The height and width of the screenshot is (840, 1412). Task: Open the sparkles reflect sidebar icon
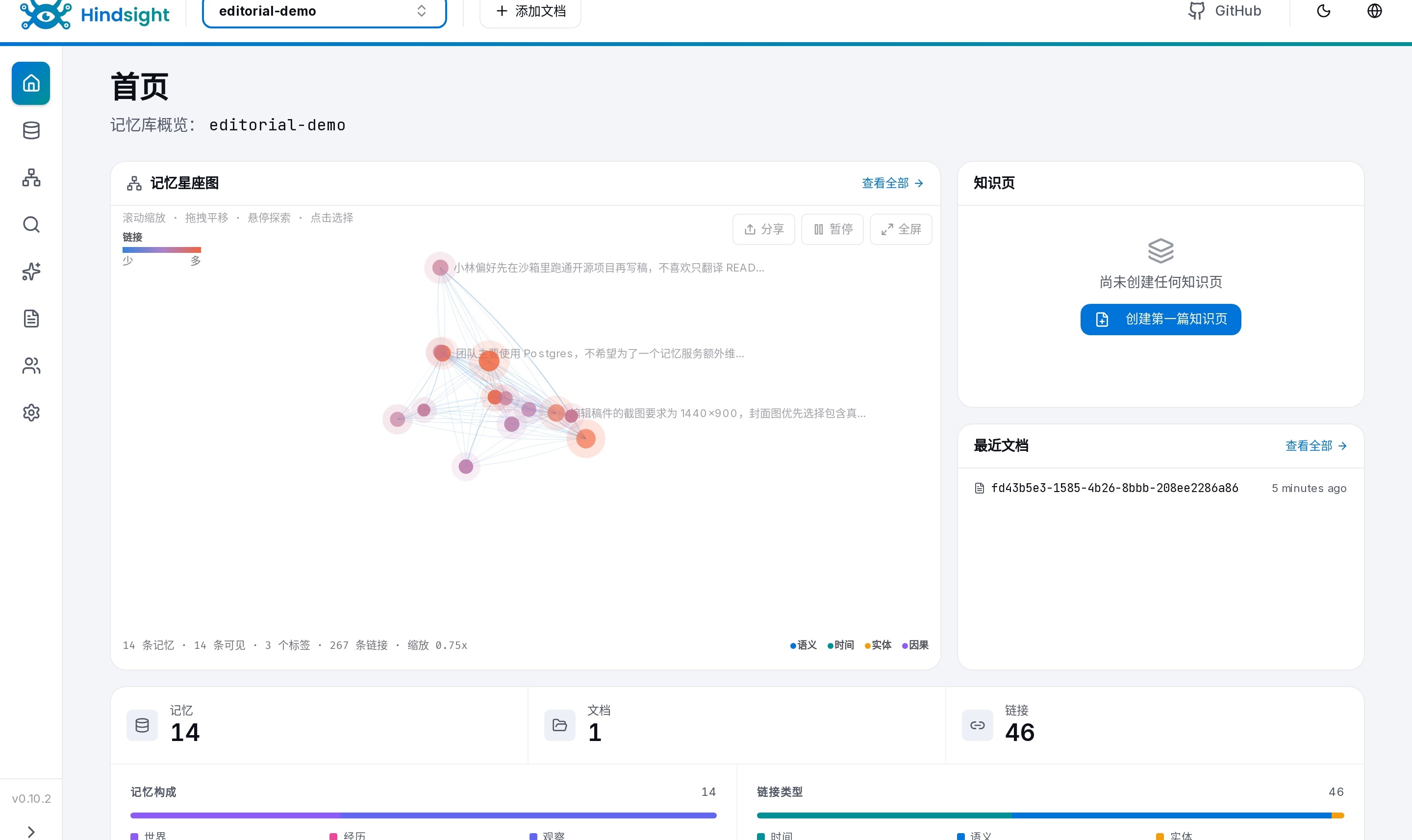point(31,272)
